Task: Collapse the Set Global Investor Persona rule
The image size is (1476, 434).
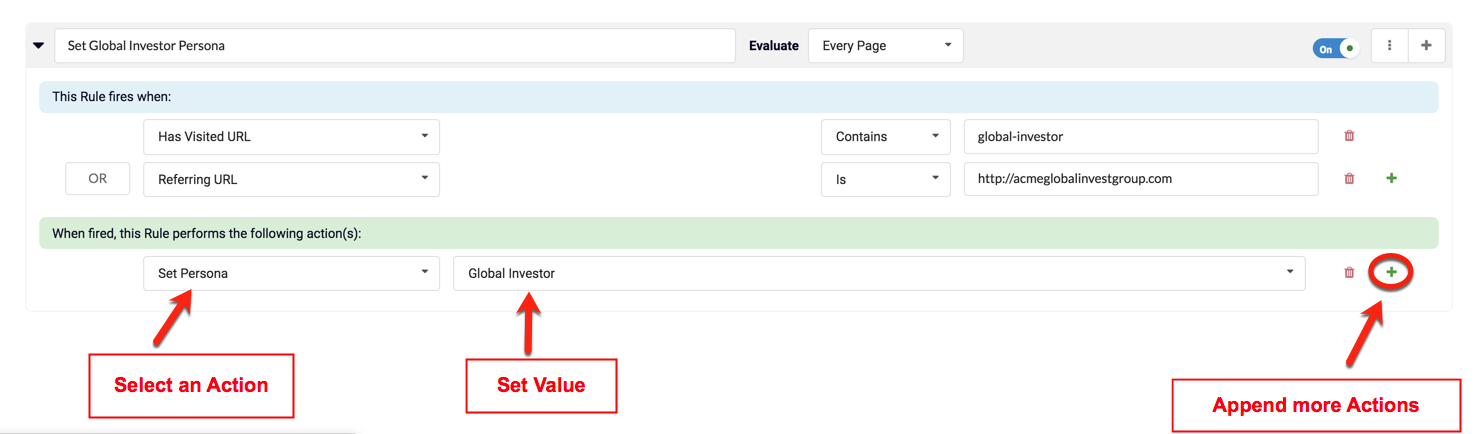Action: pyautogui.click(x=39, y=46)
